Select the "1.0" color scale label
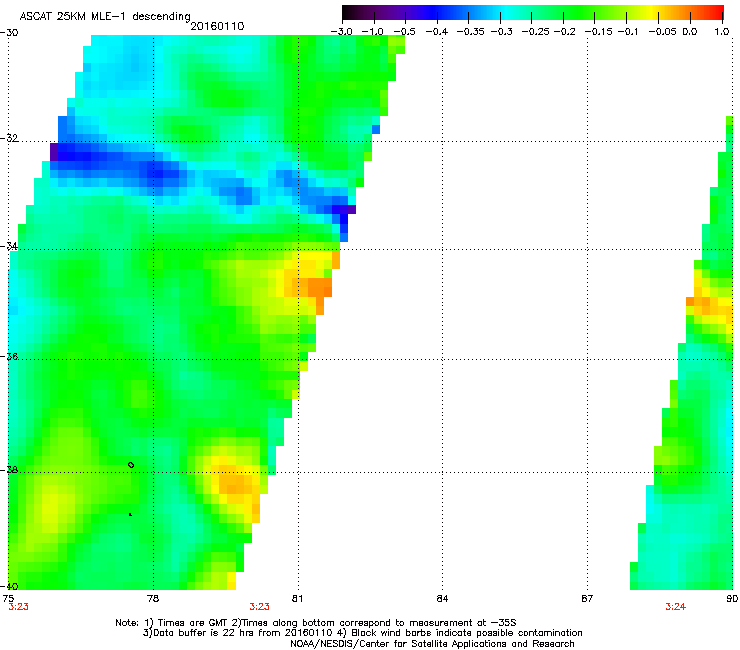This screenshot has height=650, width=740. tap(722, 32)
